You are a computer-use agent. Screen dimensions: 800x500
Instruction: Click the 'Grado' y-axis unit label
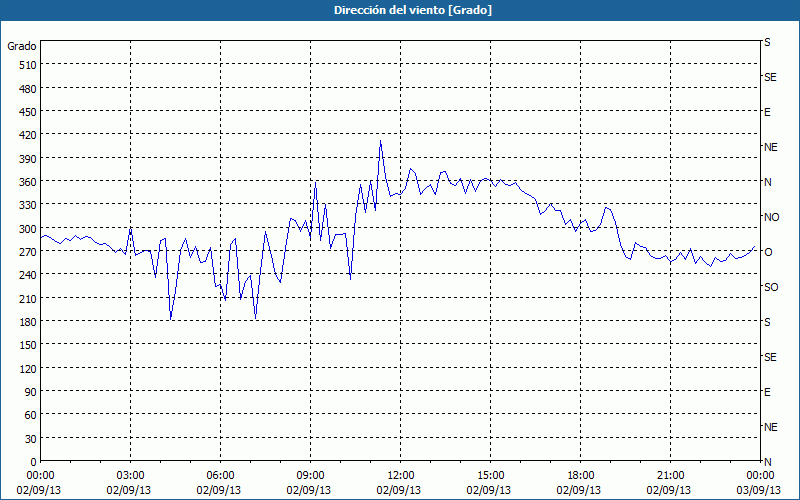(x=22, y=46)
